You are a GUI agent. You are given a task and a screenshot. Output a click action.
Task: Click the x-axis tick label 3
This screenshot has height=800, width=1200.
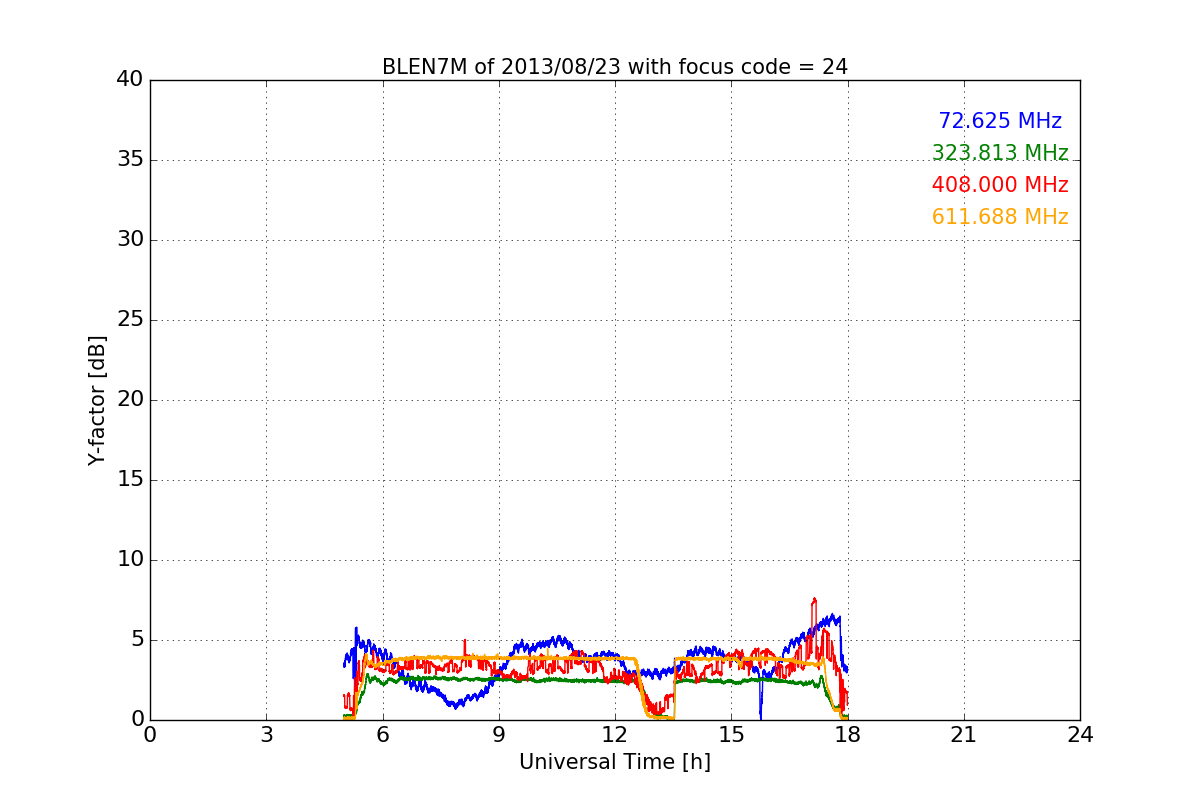coord(266,735)
